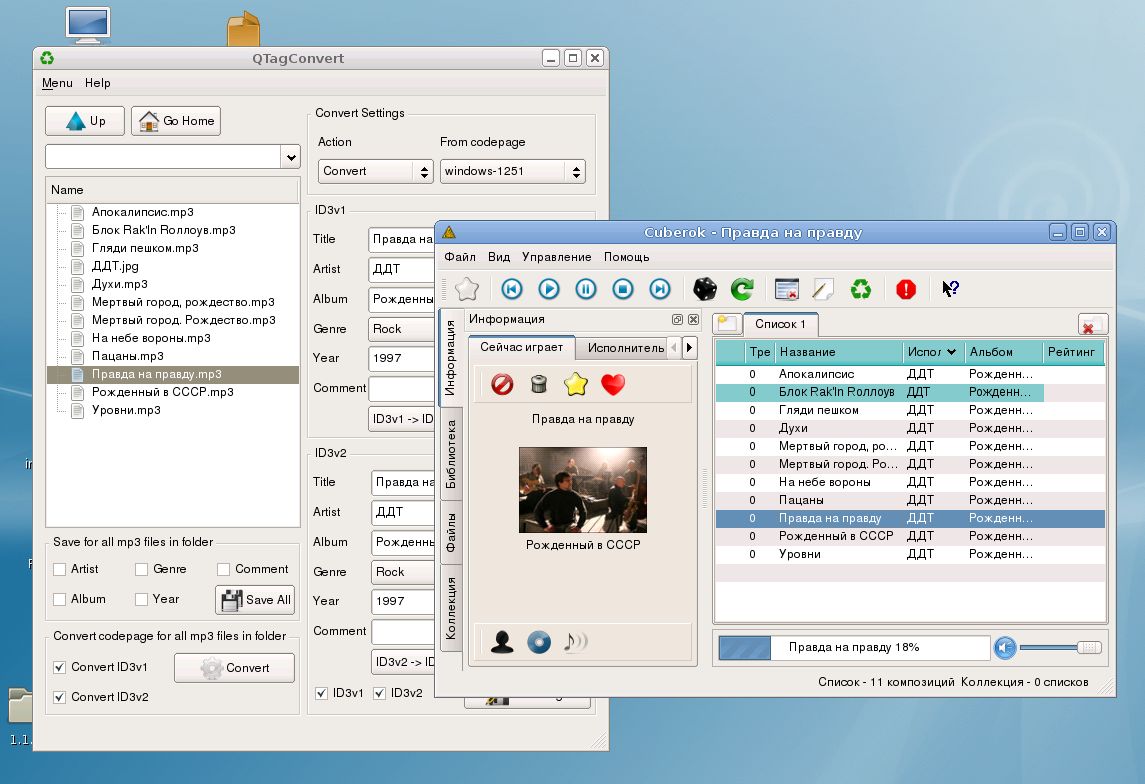This screenshot has width=1145, height=784.
Task: Expand the folder path combo box arrow
Action: 291,157
